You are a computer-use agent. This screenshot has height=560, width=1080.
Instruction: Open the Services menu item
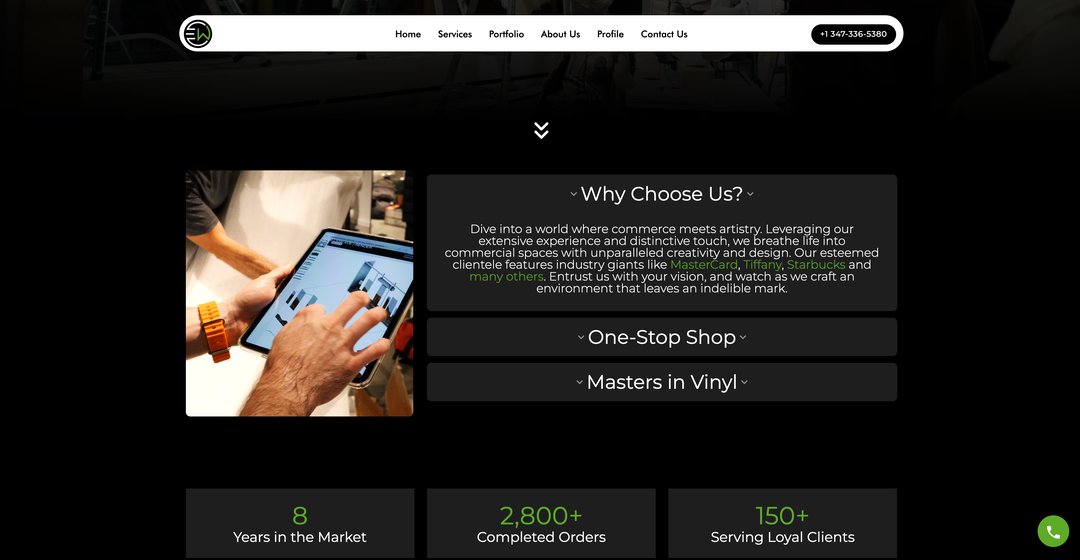(455, 34)
